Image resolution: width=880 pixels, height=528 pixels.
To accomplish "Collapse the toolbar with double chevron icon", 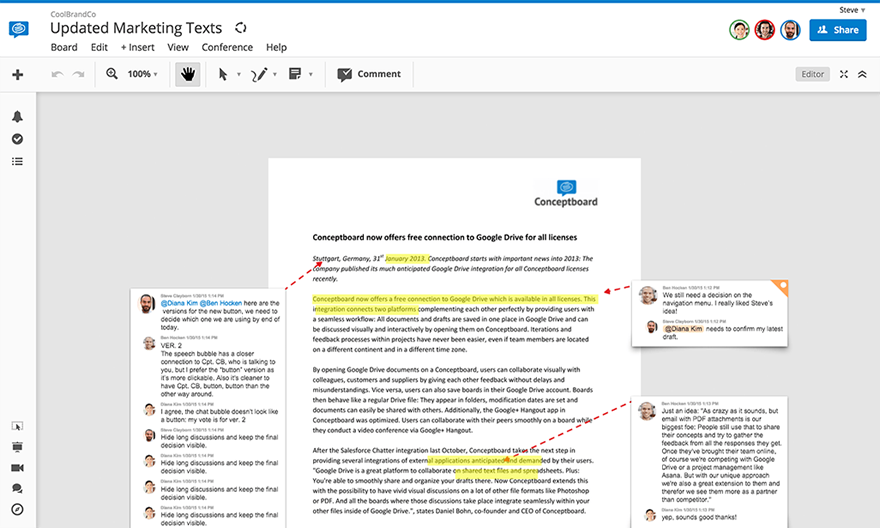I will click(x=862, y=74).
